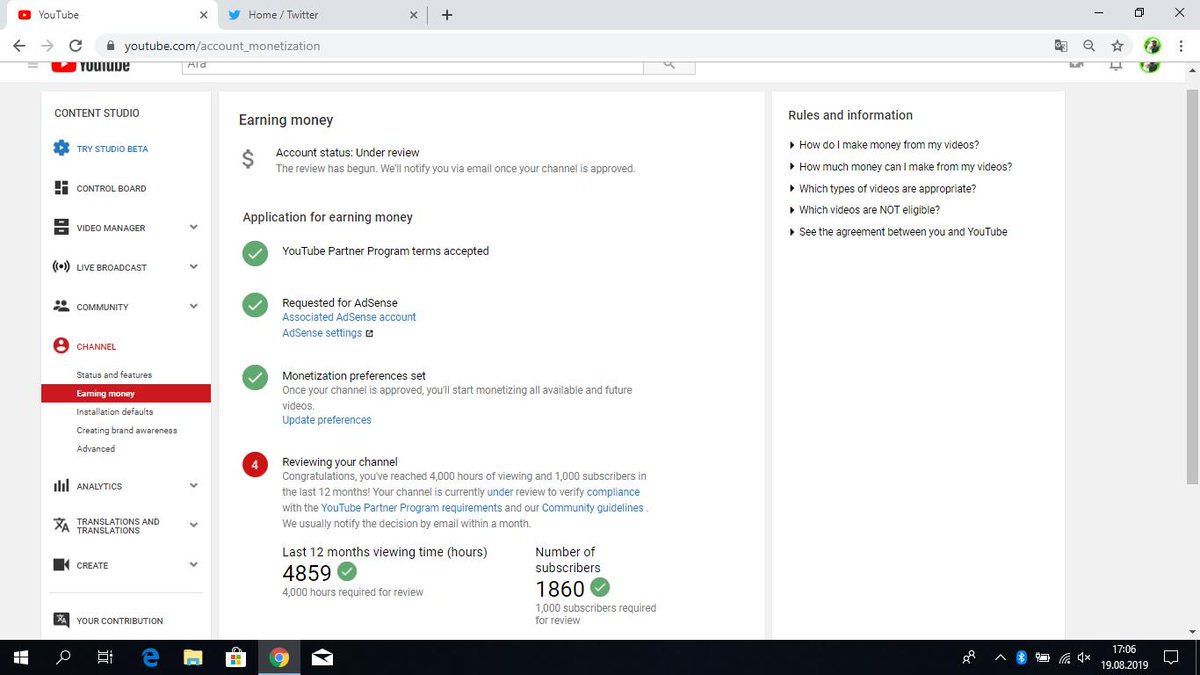Reload the page with Chrome refresh icon

tap(76, 46)
